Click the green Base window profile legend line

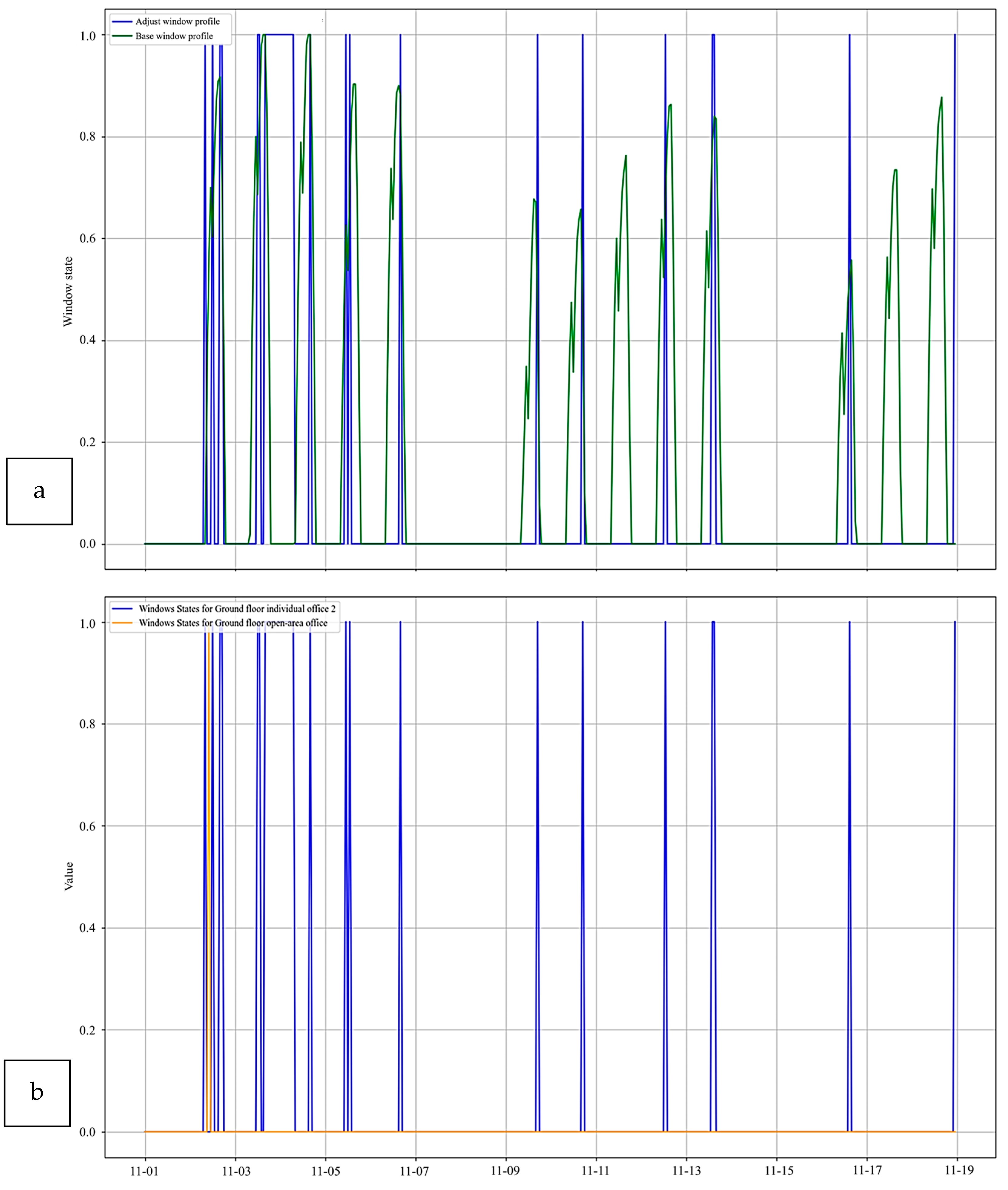coord(122,36)
